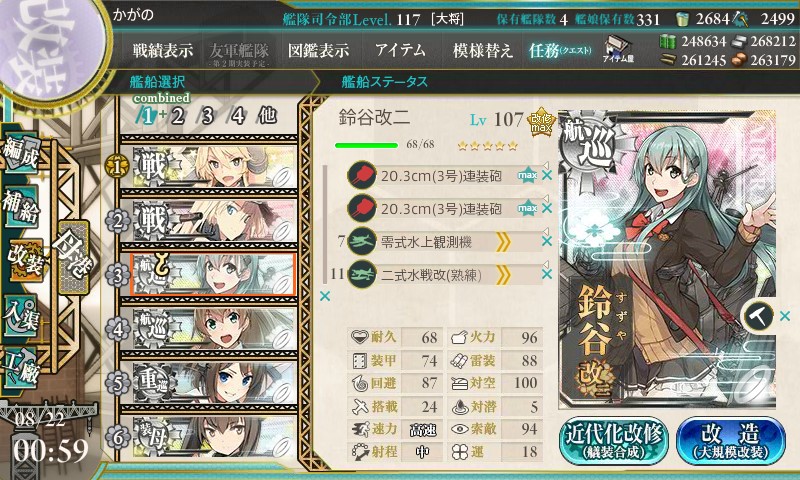Remove the 零式水上観測機 with its X
The image size is (800, 480).
[547, 241]
